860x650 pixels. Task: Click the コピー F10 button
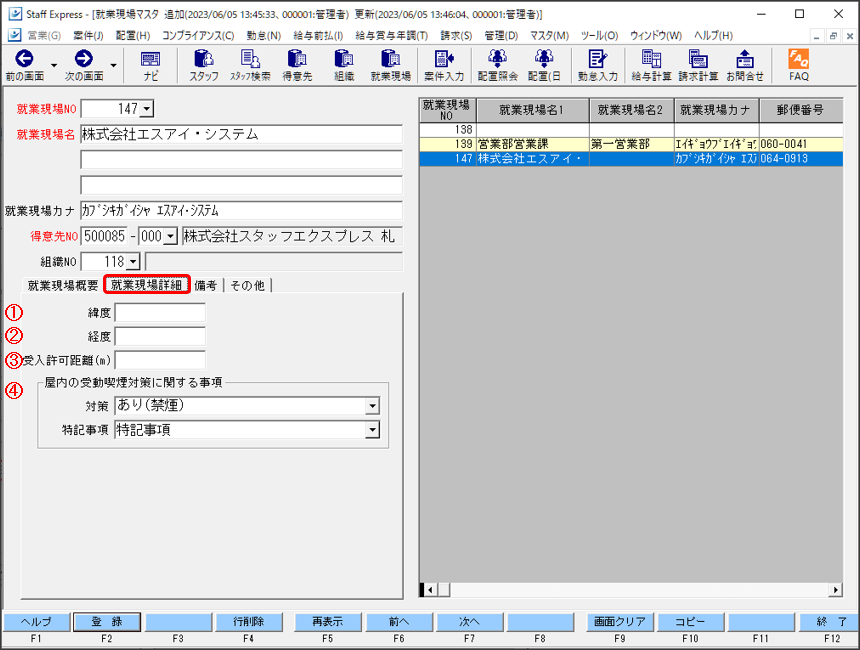coord(690,622)
